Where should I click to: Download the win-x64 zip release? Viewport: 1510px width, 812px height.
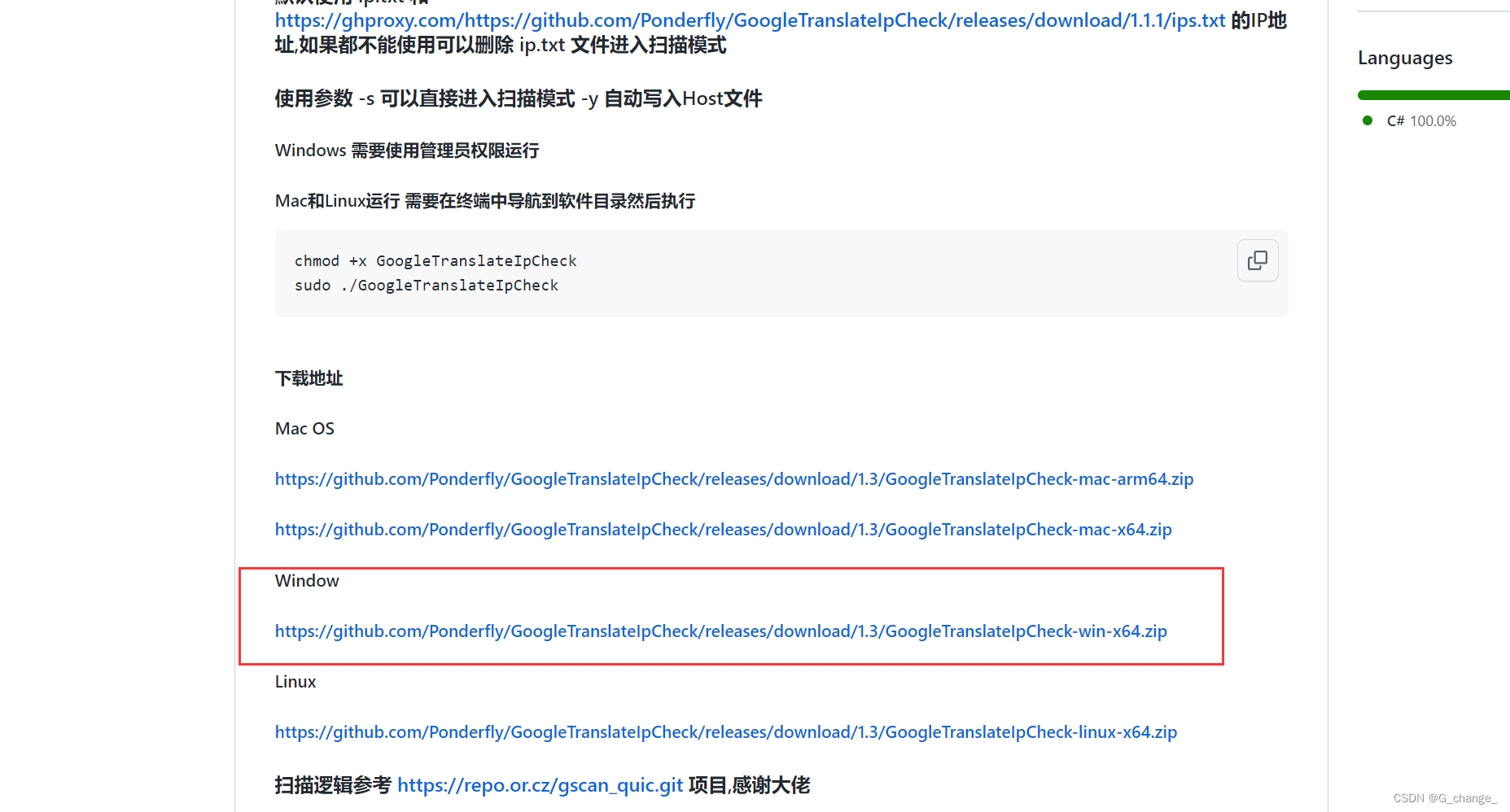(721, 631)
